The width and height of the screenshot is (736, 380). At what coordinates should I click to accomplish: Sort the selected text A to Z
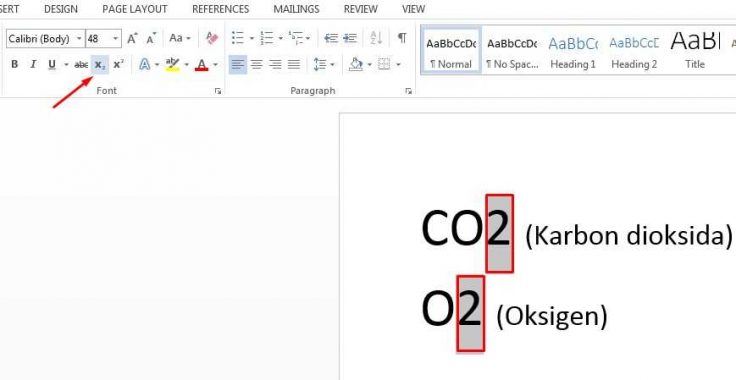pos(376,38)
